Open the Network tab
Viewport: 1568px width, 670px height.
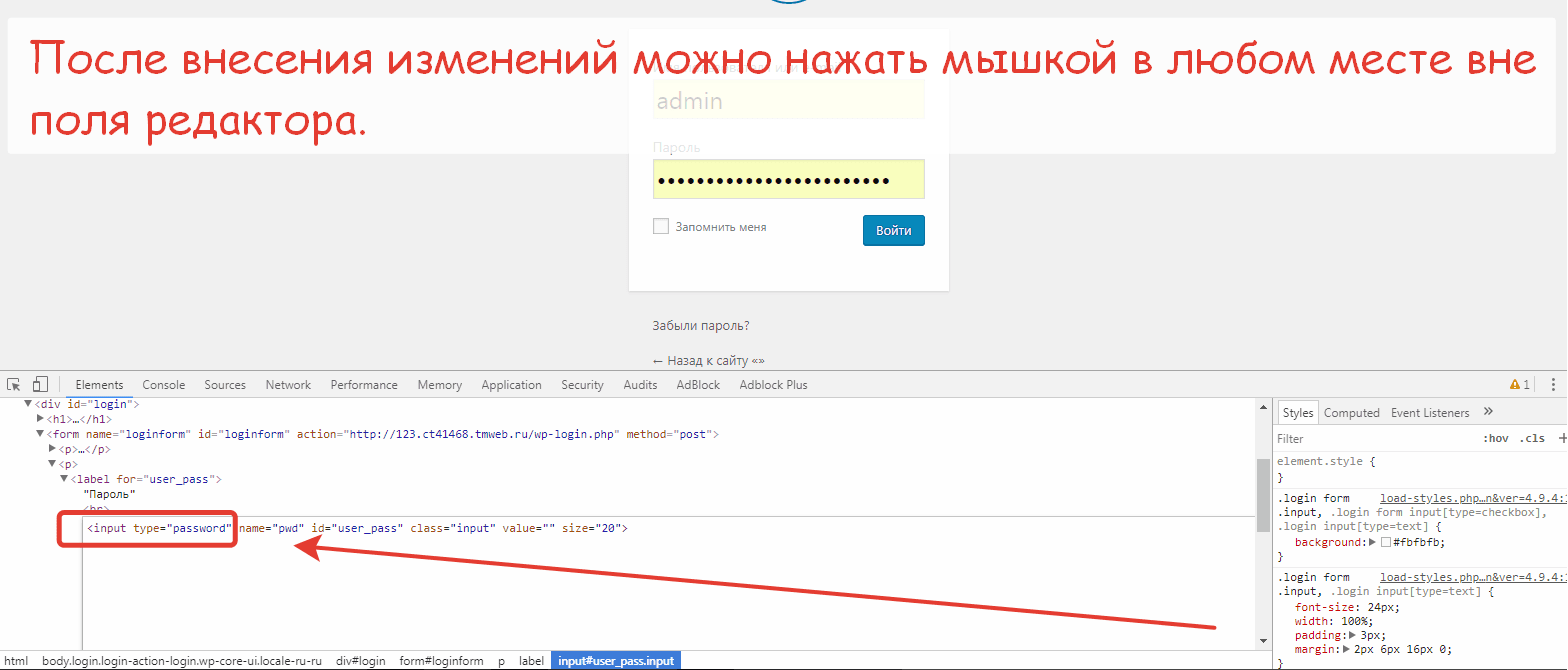tap(288, 385)
